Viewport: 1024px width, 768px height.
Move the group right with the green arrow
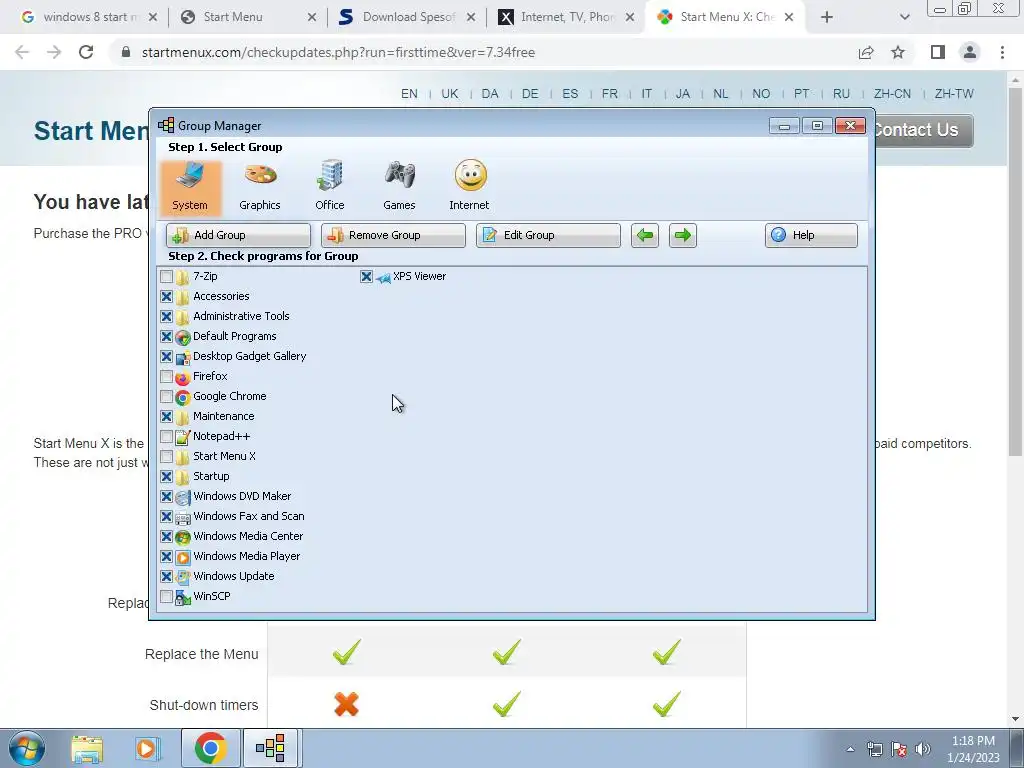point(682,235)
